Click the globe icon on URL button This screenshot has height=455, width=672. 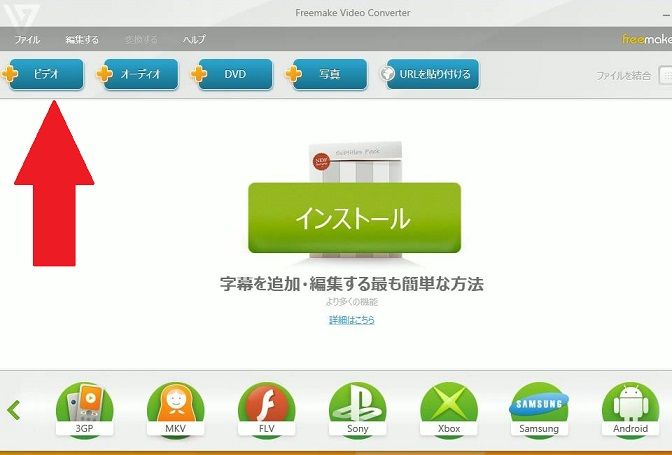(x=387, y=74)
